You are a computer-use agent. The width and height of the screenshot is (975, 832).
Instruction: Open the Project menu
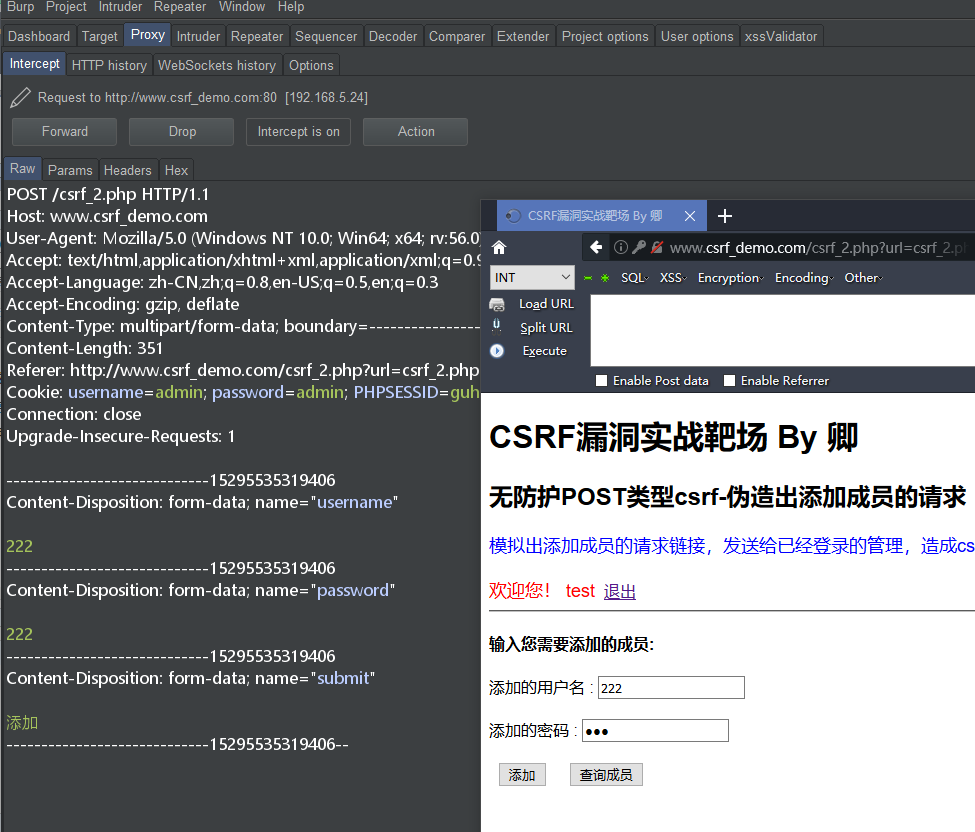pyautogui.click(x=66, y=7)
